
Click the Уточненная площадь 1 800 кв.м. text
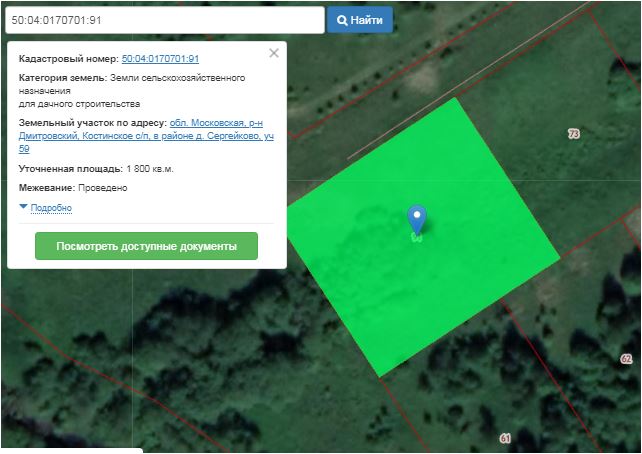tap(96, 169)
